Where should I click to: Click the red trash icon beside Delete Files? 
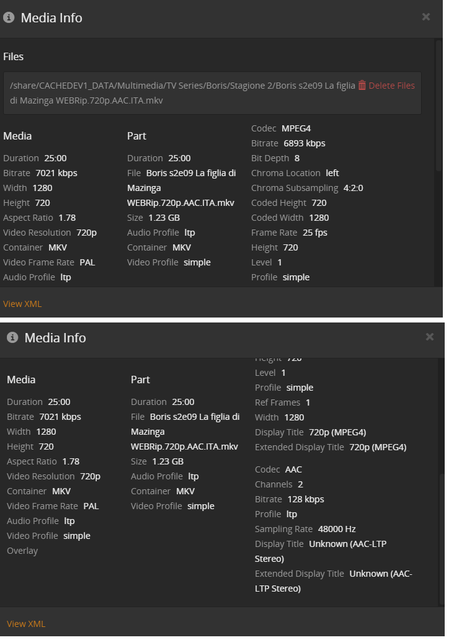click(362, 85)
